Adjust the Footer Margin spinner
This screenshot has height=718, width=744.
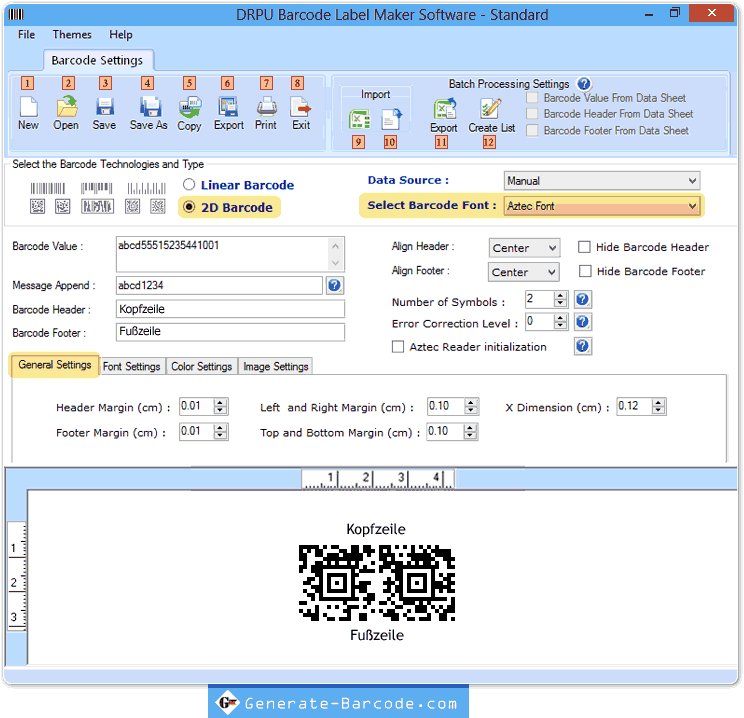220,431
